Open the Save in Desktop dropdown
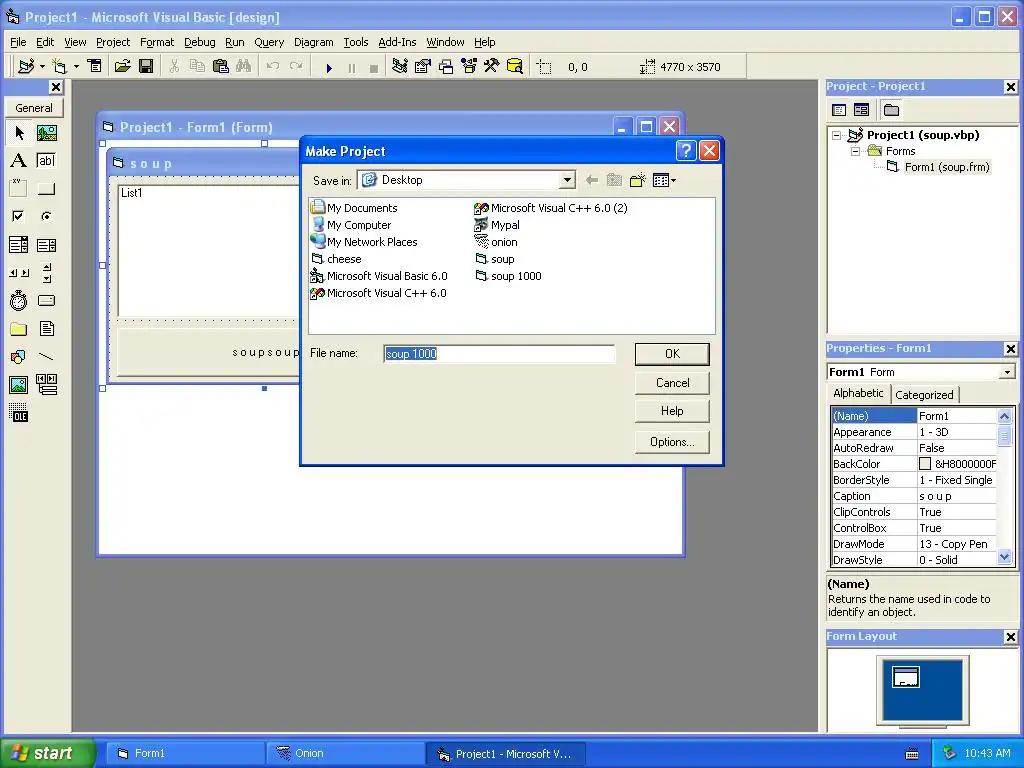The width and height of the screenshot is (1024, 768). [567, 180]
